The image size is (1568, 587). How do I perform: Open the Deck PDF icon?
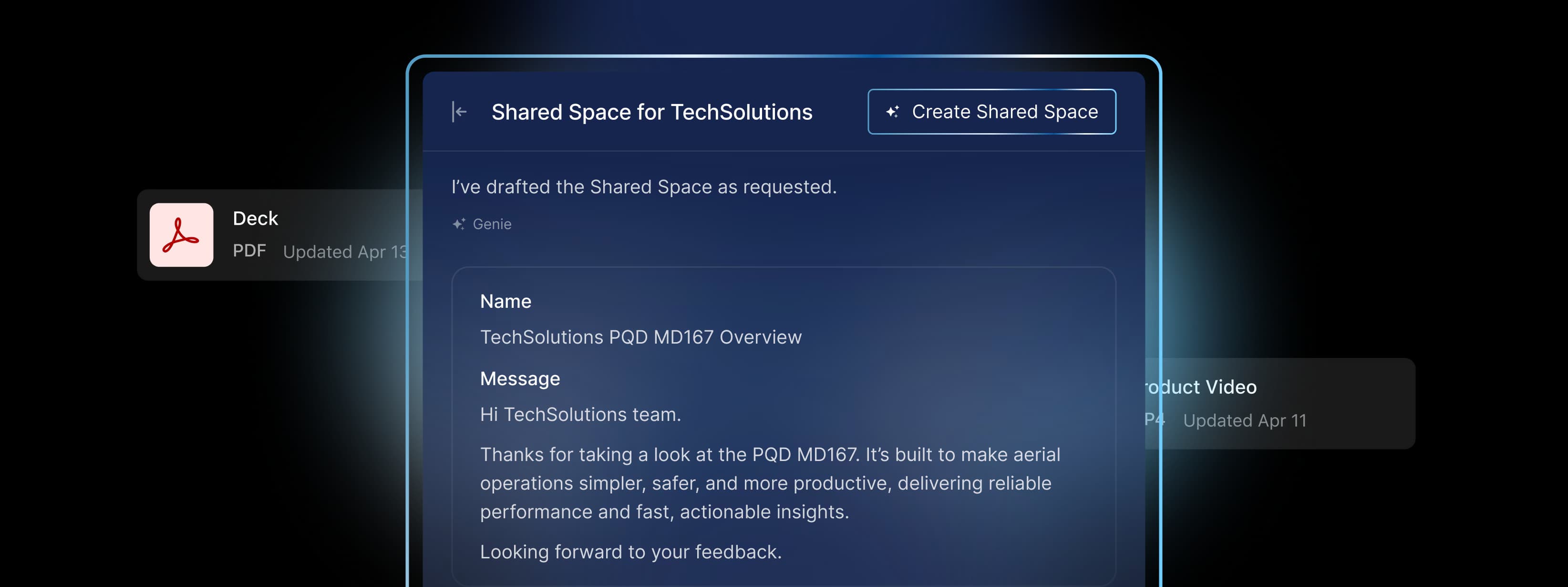181,235
